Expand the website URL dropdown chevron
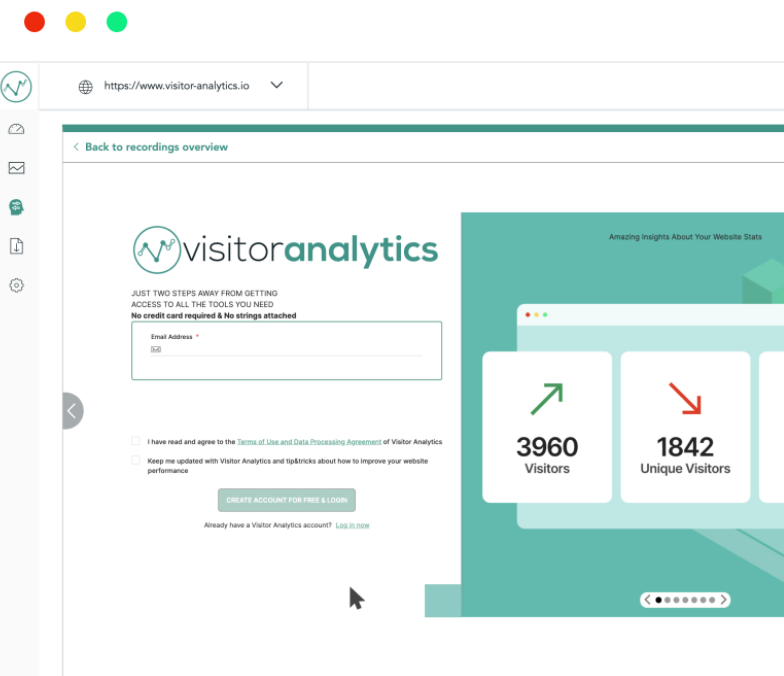The height and width of the screenshot is (676, 784). 276,85
